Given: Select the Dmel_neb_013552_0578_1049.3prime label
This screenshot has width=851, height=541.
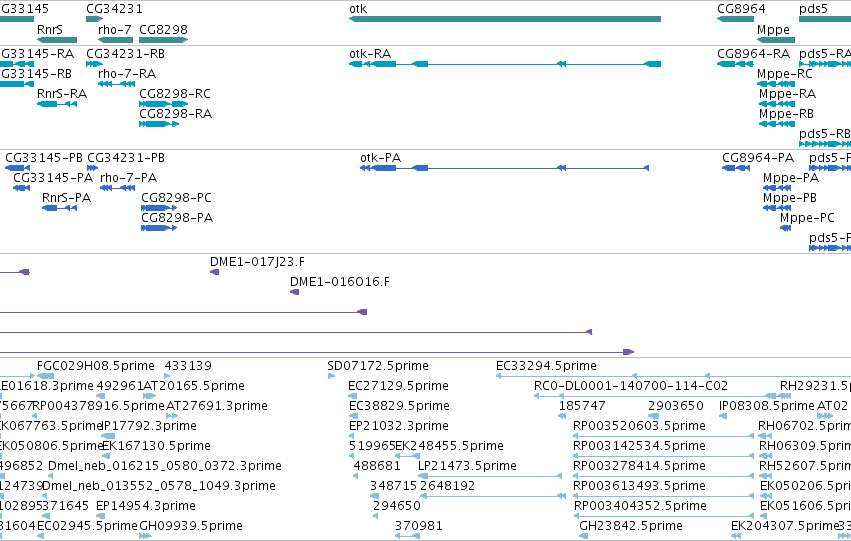Looking at the screenshot, I should point(159,487).
